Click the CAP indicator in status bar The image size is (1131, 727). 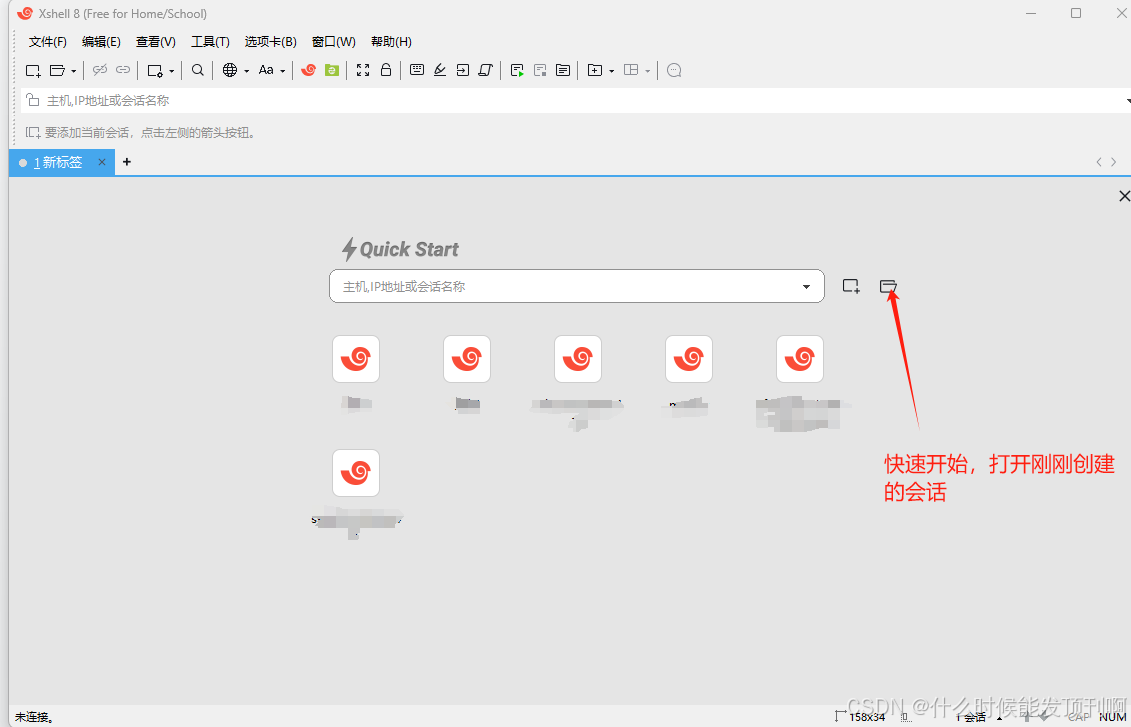1079,717
